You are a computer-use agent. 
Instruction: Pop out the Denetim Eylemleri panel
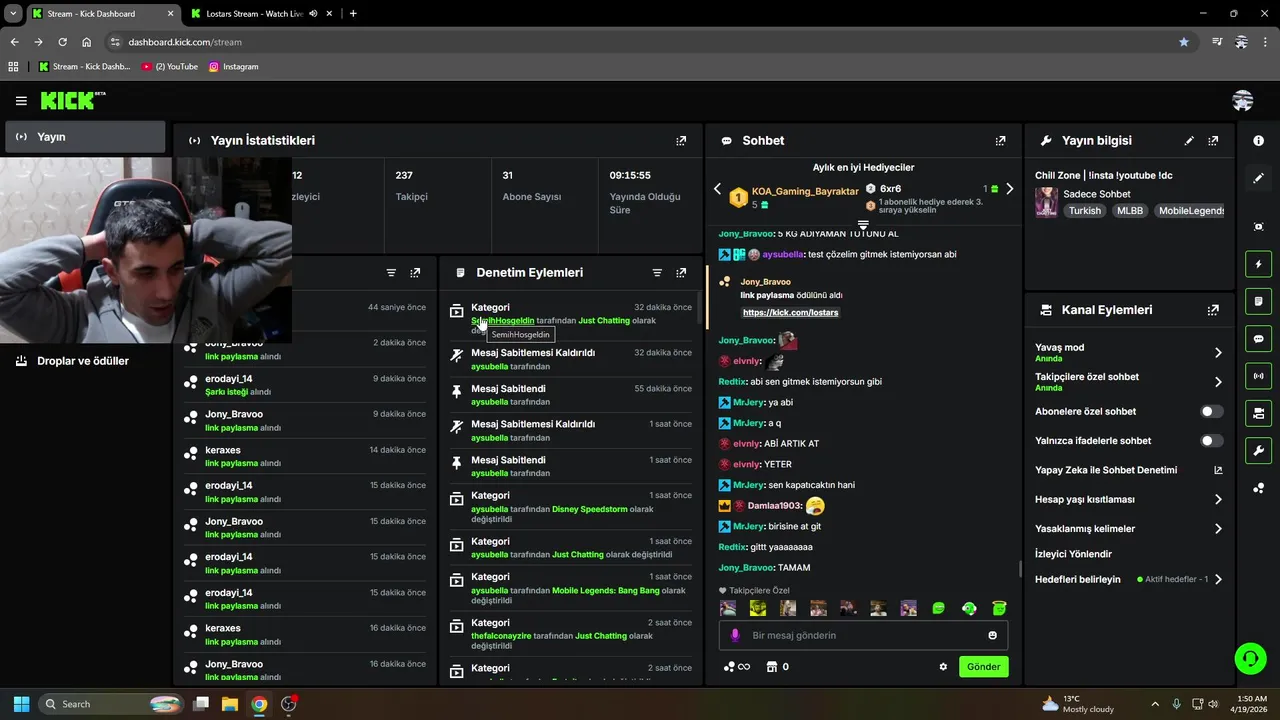[x=681, y=273]
